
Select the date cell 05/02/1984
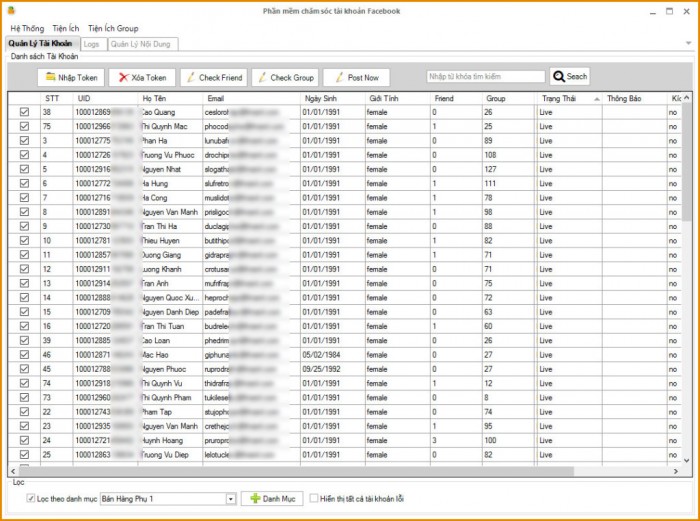click(x=333, y=354)
